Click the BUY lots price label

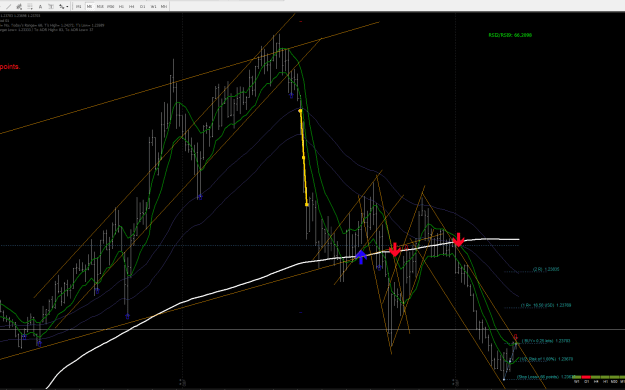tap(546, 341)
